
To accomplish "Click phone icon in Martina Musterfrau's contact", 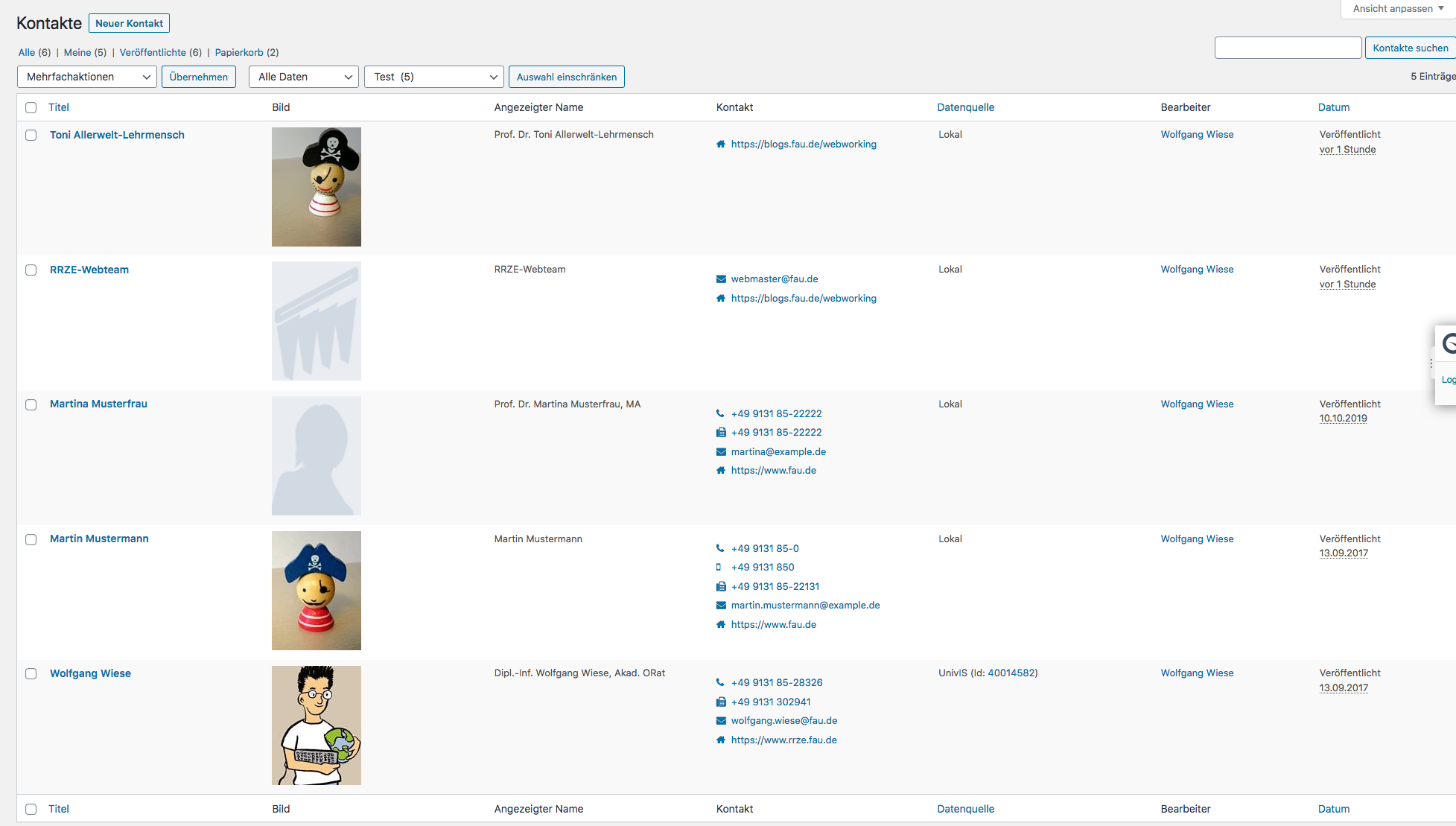I will click(720, 413).
